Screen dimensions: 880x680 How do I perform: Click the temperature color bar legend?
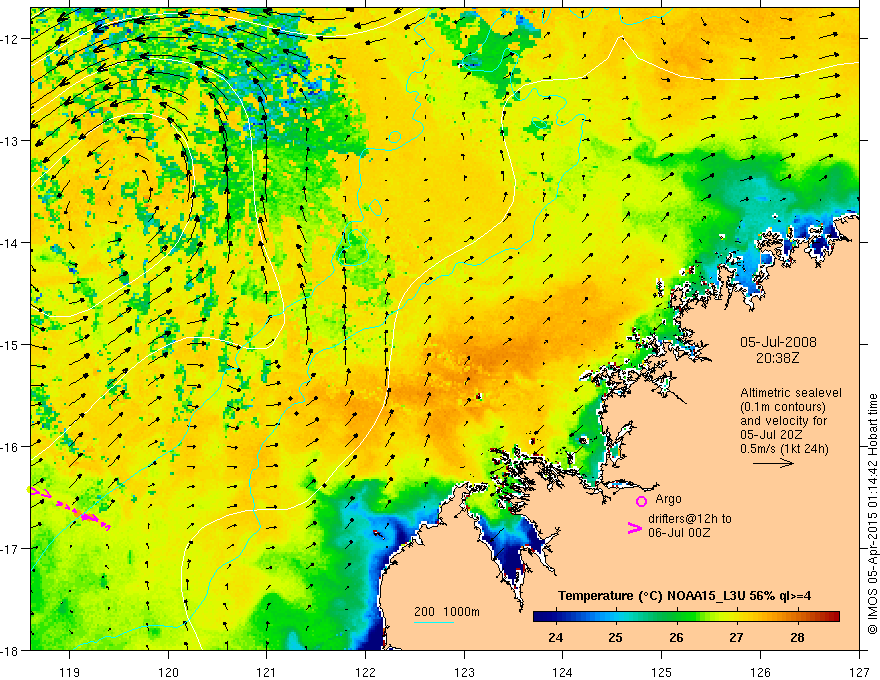(x=686, y=617)
